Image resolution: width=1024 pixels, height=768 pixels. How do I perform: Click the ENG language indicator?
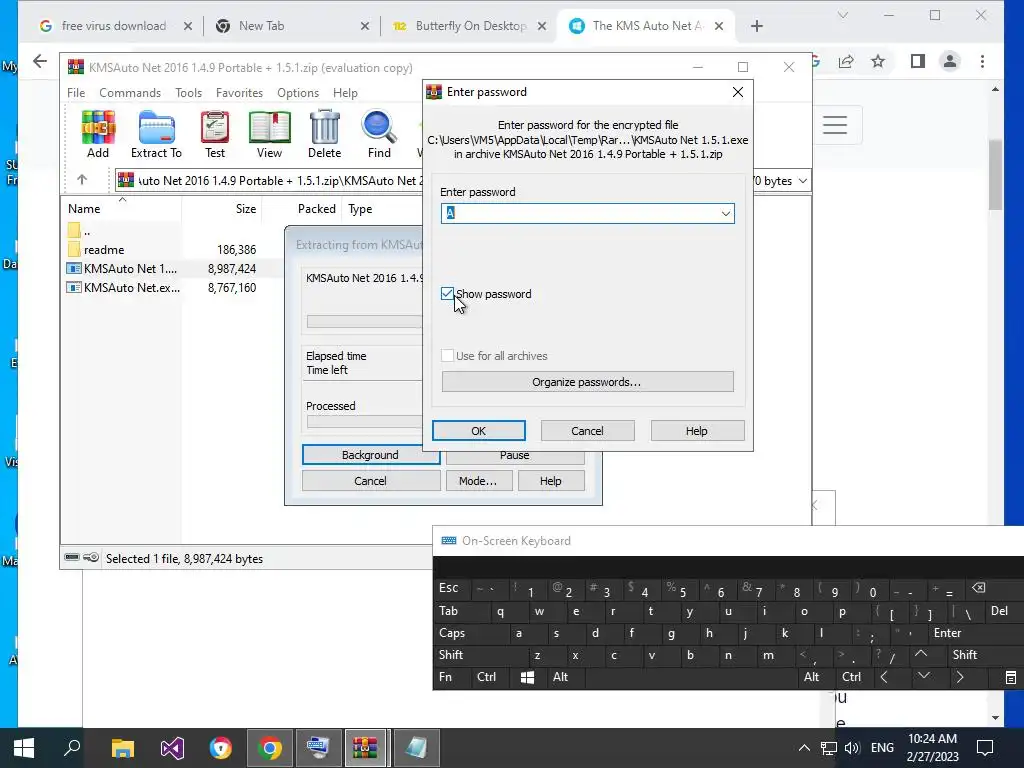click(882, 748)
